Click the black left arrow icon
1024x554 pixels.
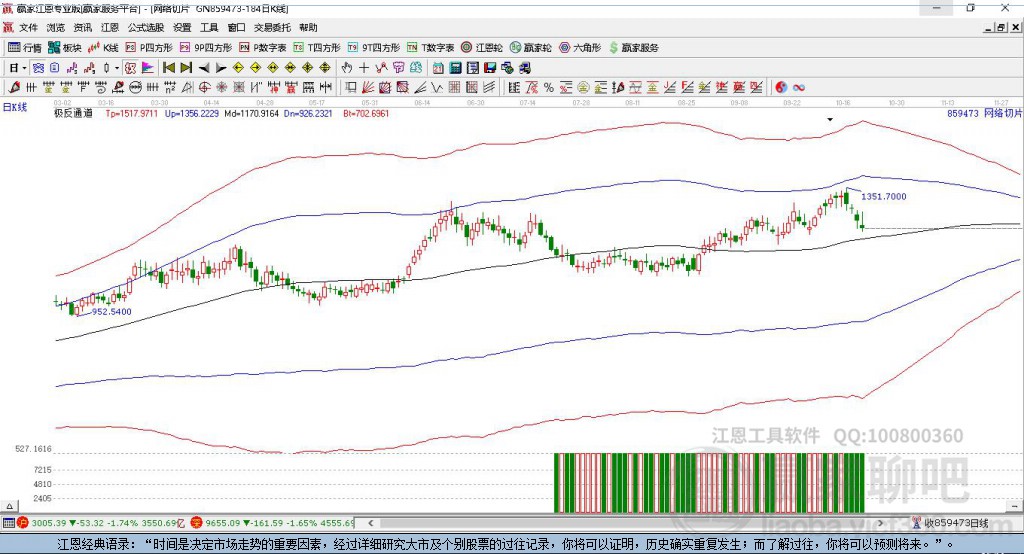204,68
